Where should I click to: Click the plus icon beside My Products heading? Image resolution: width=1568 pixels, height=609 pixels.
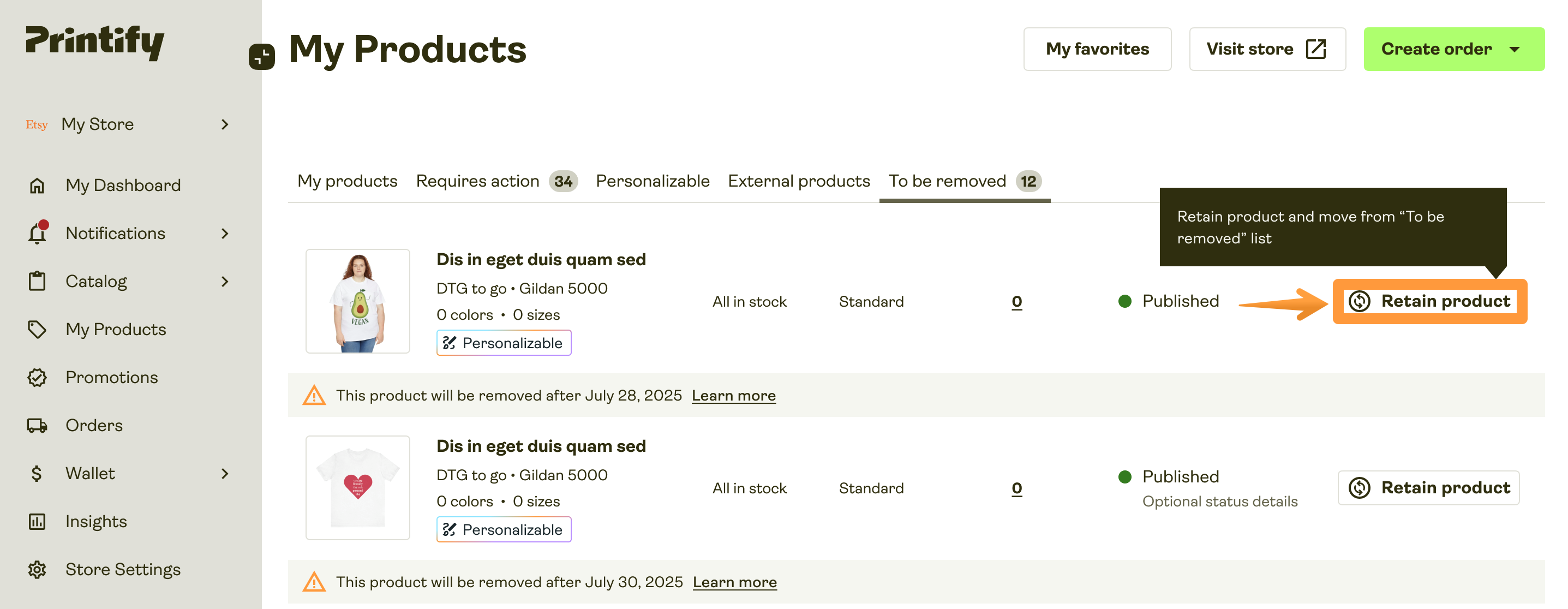click(x=262, y=57)
